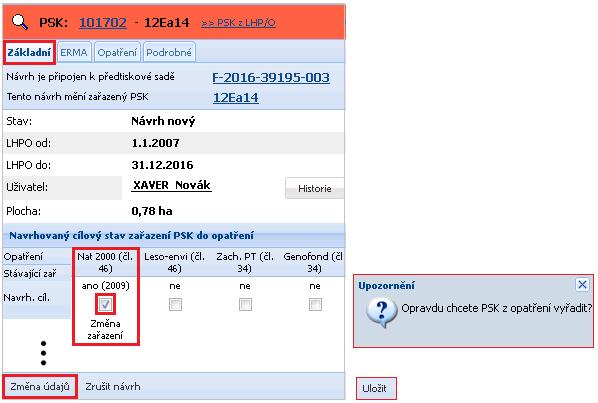Switch to the Podrobné tab
This screenshot has width=598, height=403.
(169, 52)
